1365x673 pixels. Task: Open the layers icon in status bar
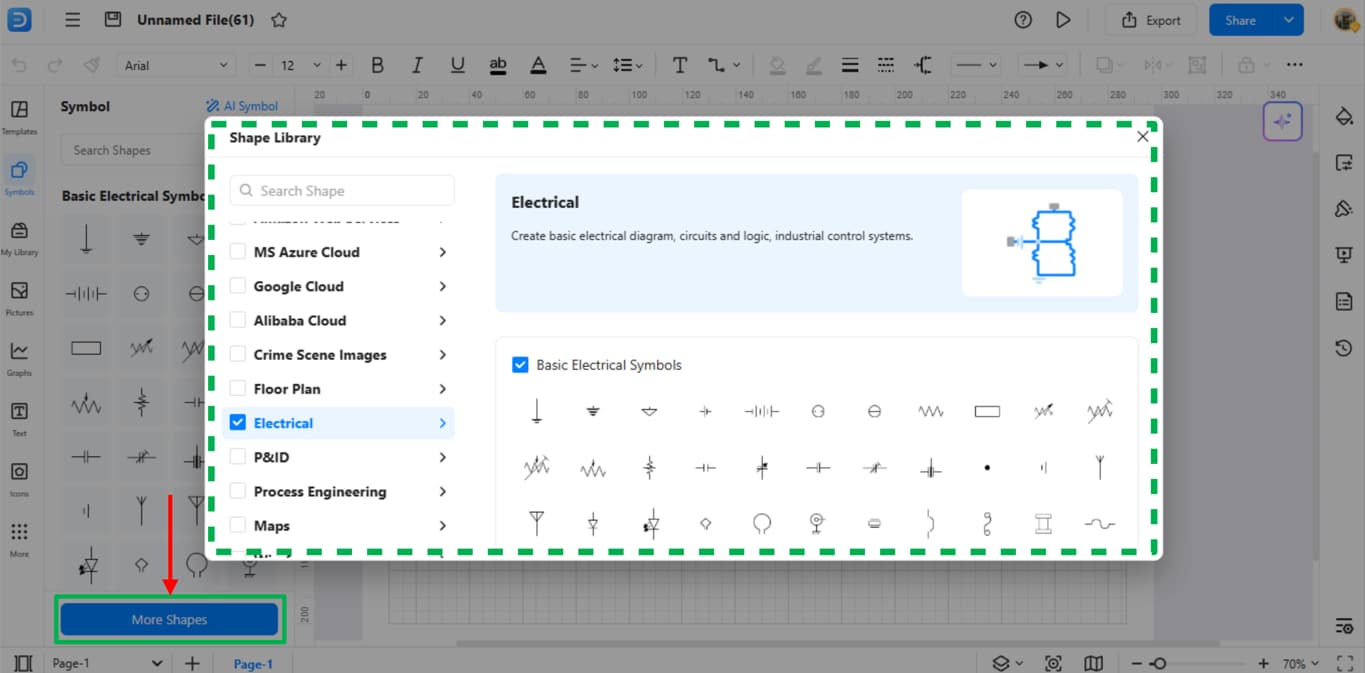(x=1001, y=663)
